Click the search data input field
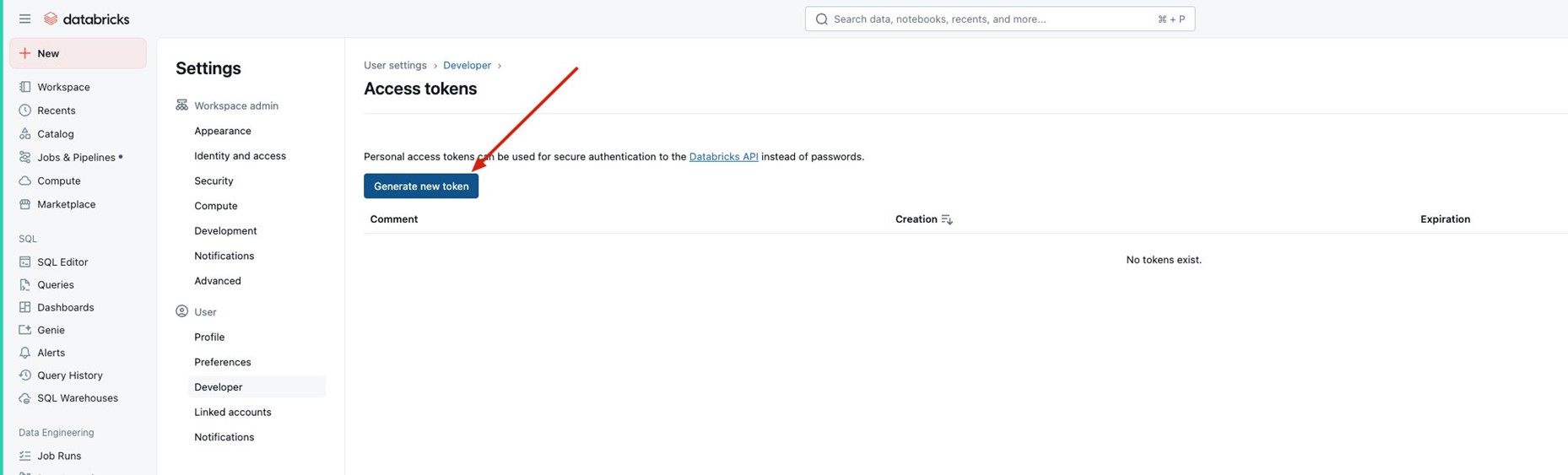The width and height of the screenshot is (1568, 475). click(x=987, y=19)
